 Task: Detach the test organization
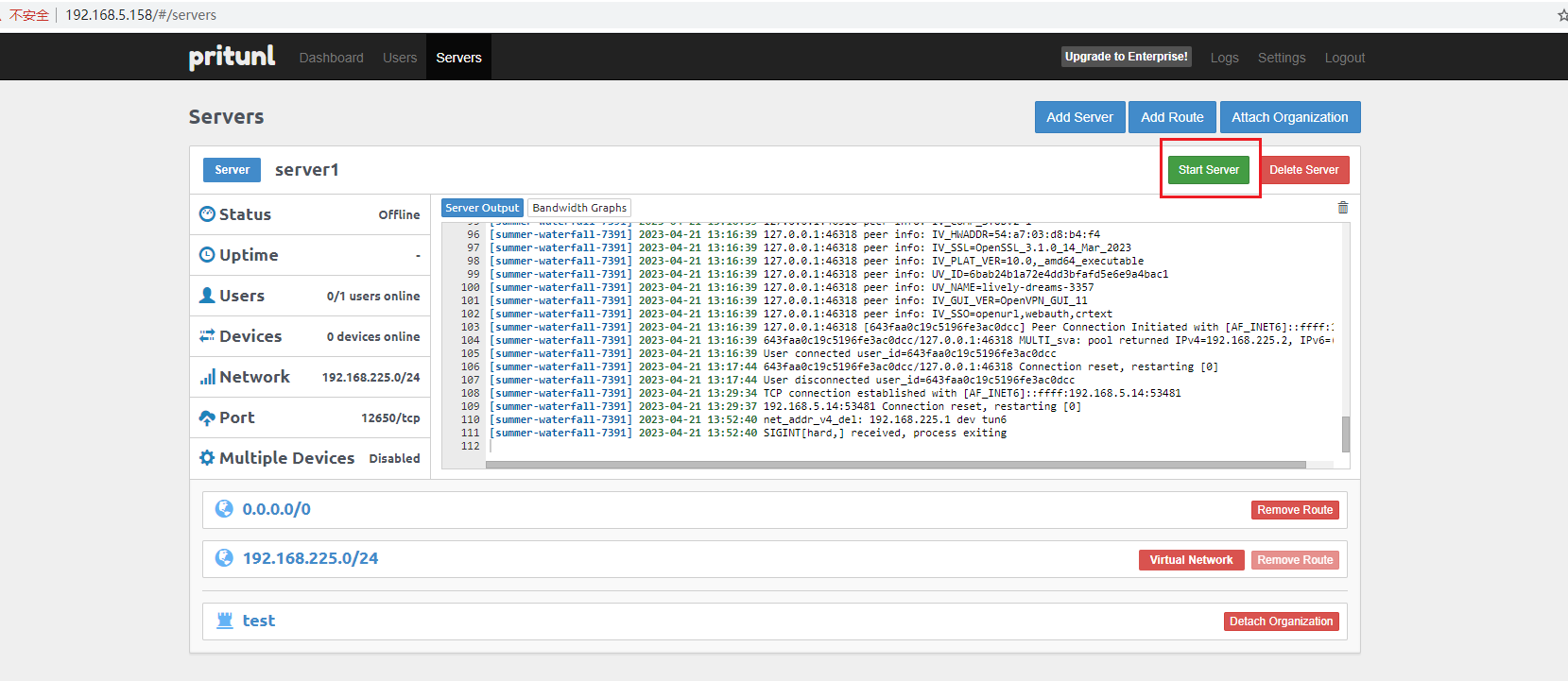coord(1281,621)
